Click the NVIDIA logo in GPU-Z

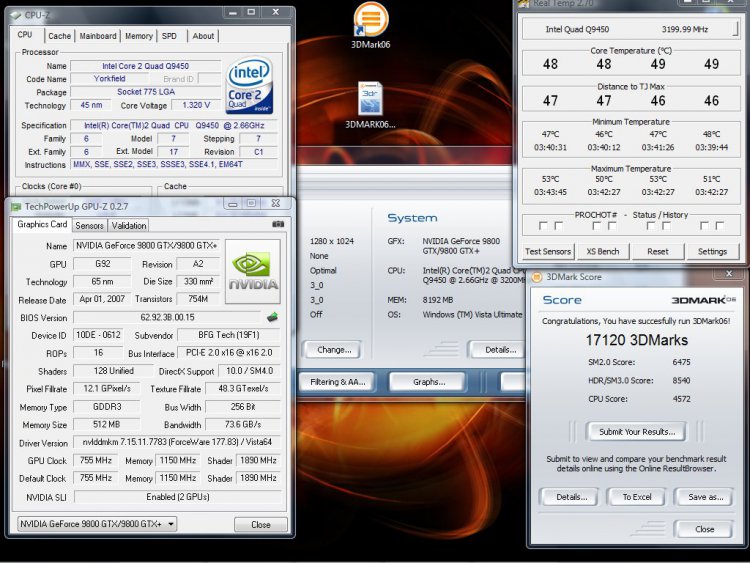(x=253, y=271)
